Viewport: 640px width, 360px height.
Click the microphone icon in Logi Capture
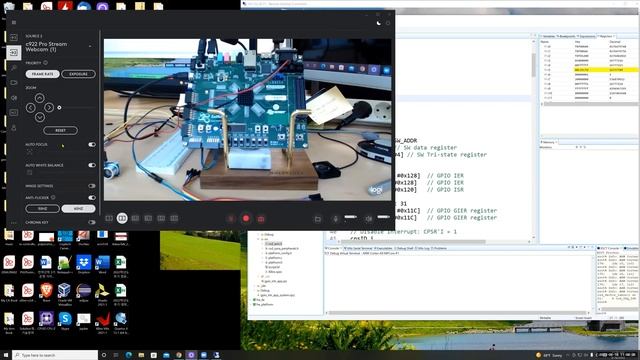[336, 219]
